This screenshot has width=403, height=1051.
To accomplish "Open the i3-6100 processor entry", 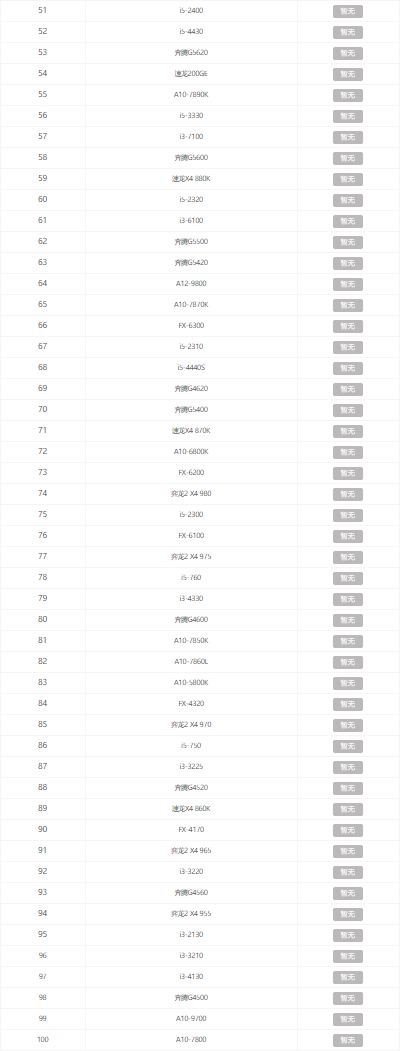I will tap(191, 221).
